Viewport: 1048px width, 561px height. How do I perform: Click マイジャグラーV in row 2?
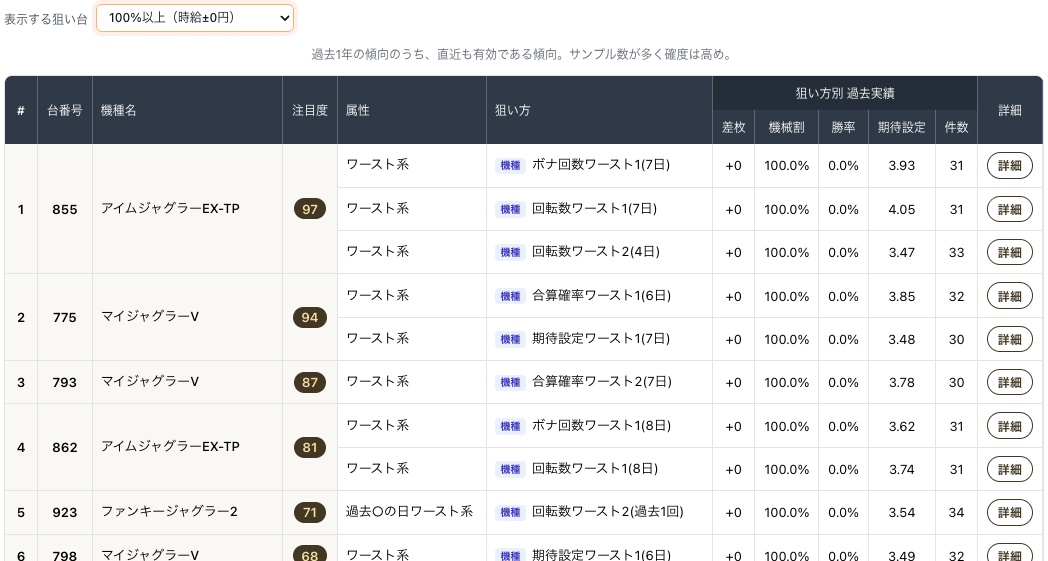[x=150, y=316]
